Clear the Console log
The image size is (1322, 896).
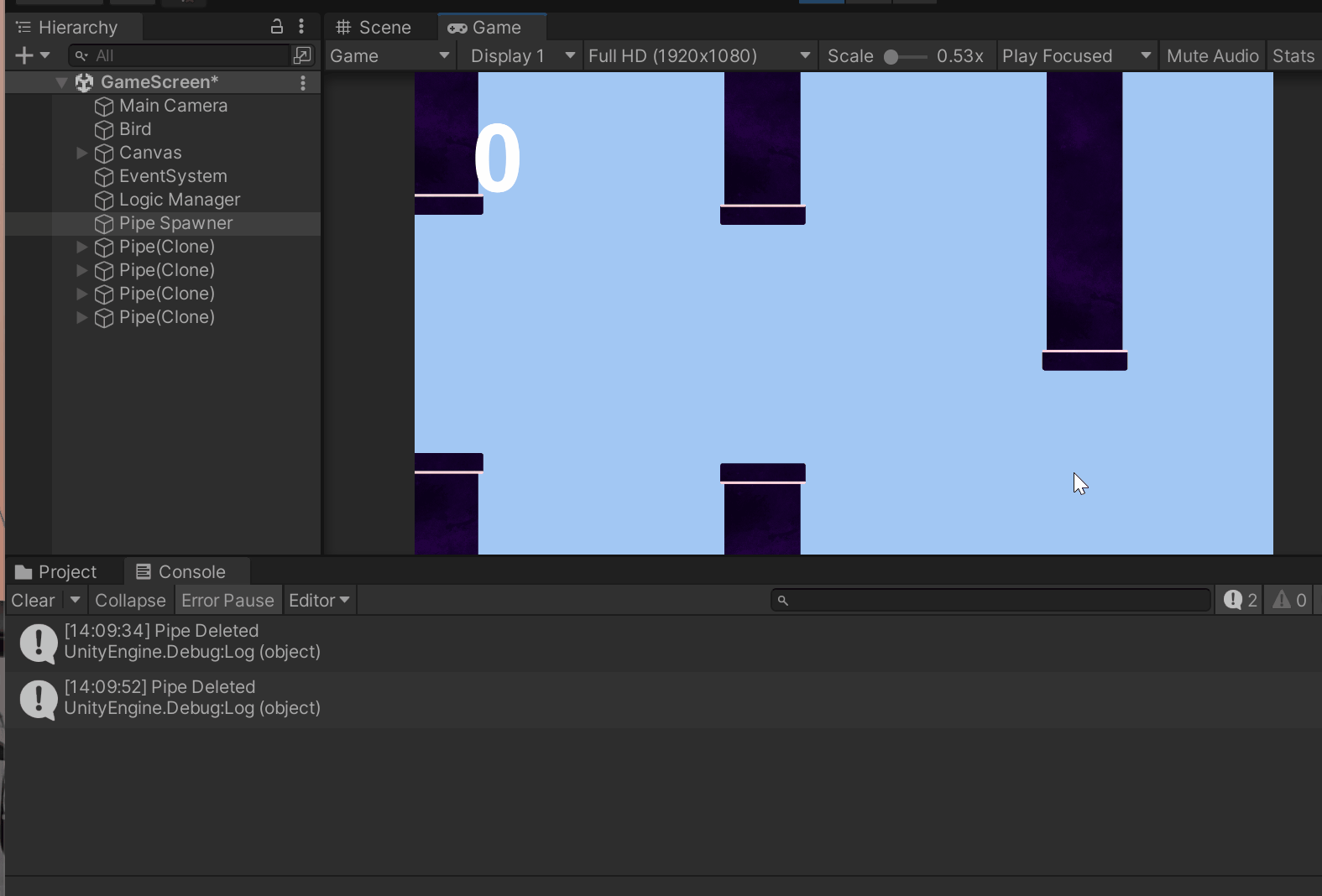click(x=34, y=600)
